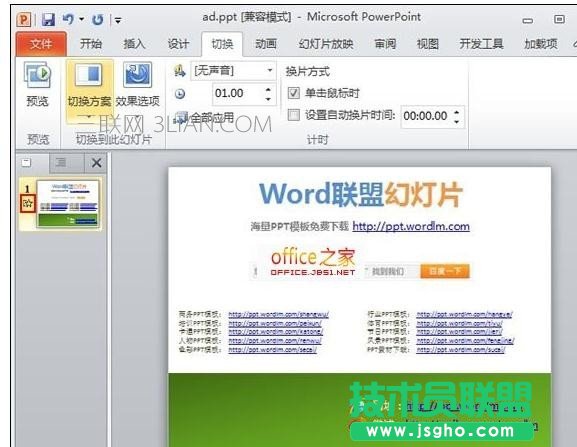Toggle the 单击鼠标时 checkbox
The image size is (577, 447).
[294, 93]
